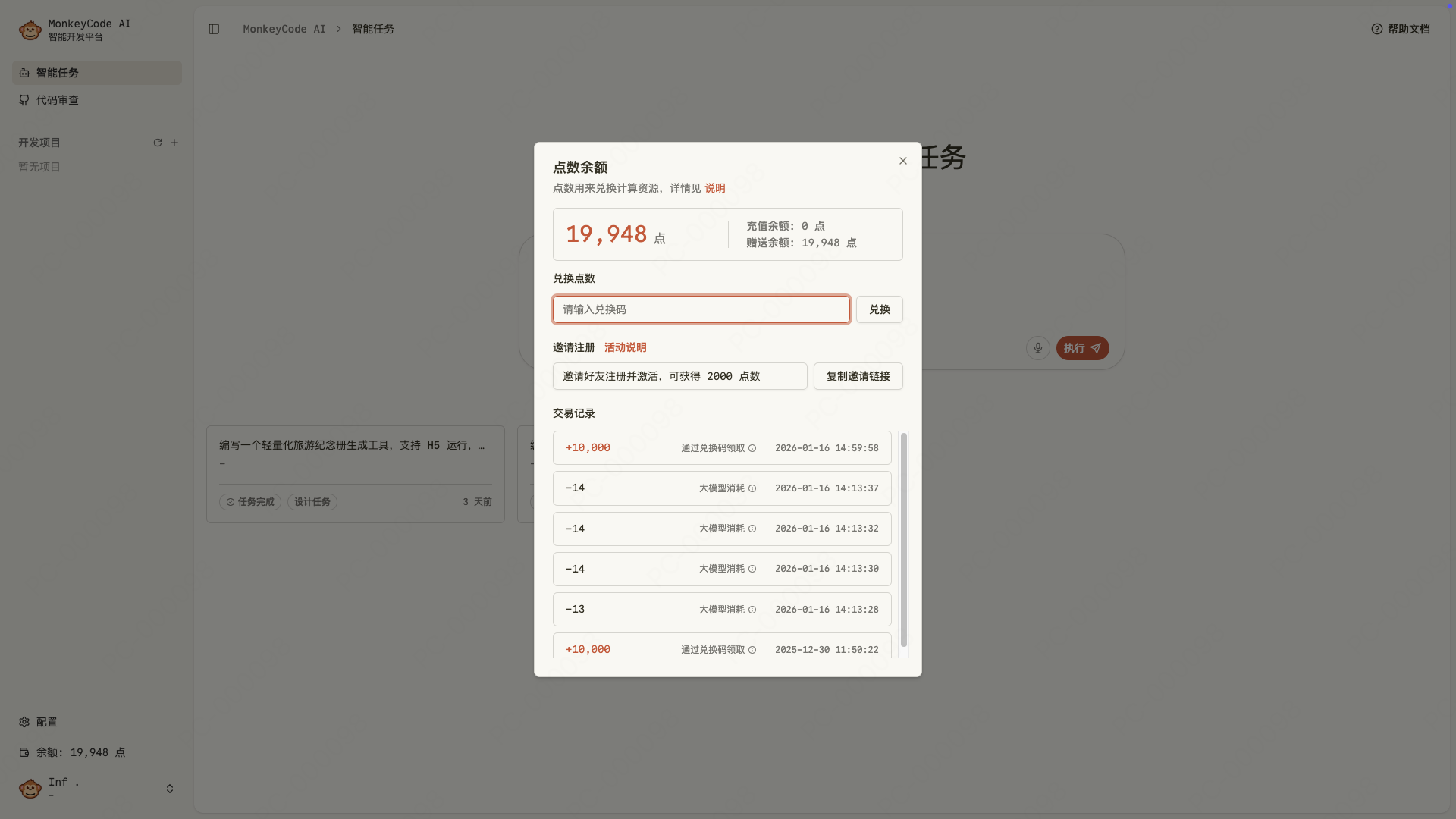
Task: Click the help documentation icon
Action: [x=1377, y=29]
